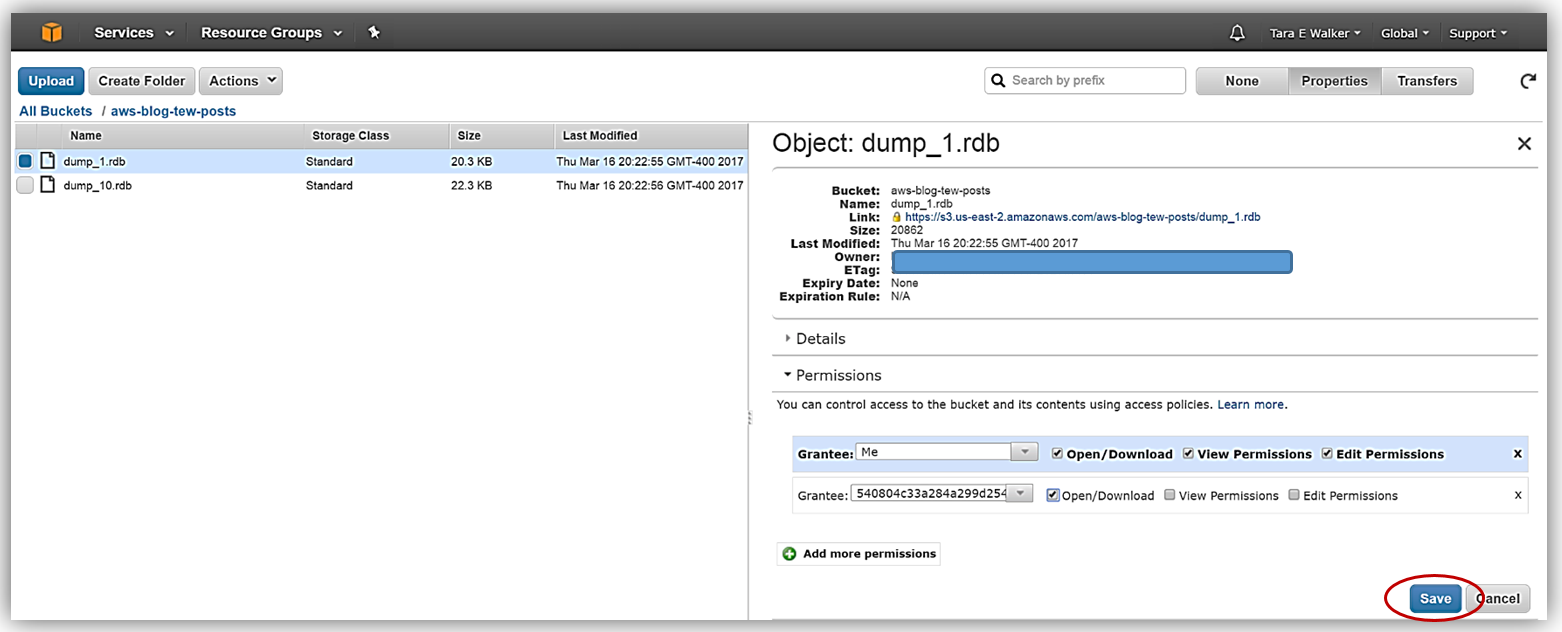Open the All Buckets breadcrumb link
This screenshot has height=632, width=1562.
click(56, 111)
